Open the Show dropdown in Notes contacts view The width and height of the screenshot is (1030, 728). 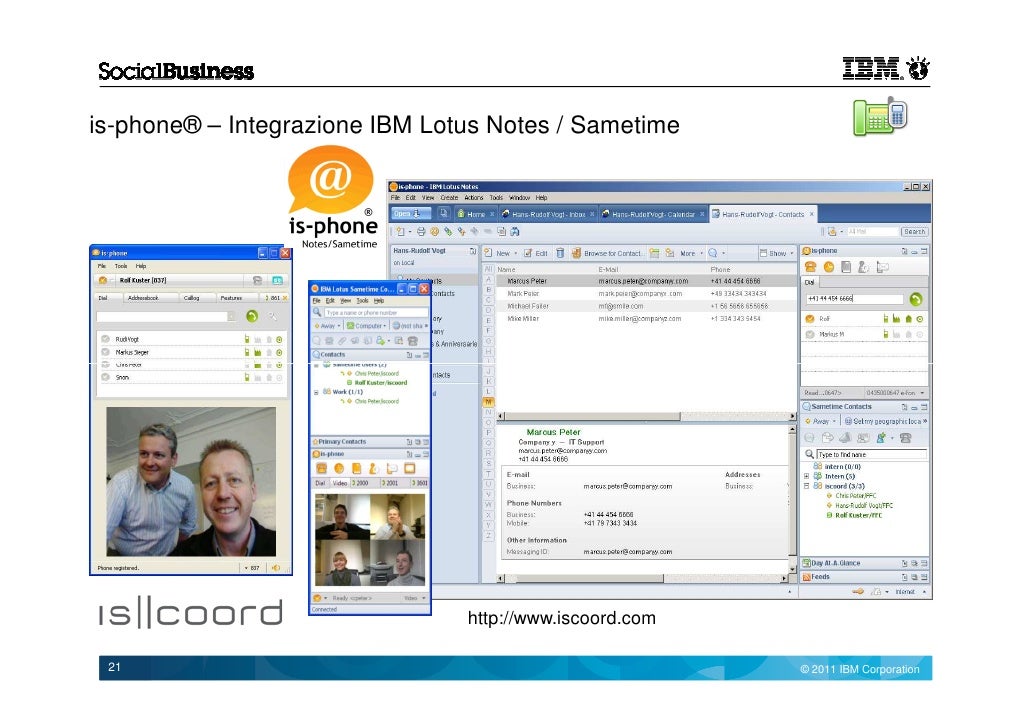click(x=776, y=253)
